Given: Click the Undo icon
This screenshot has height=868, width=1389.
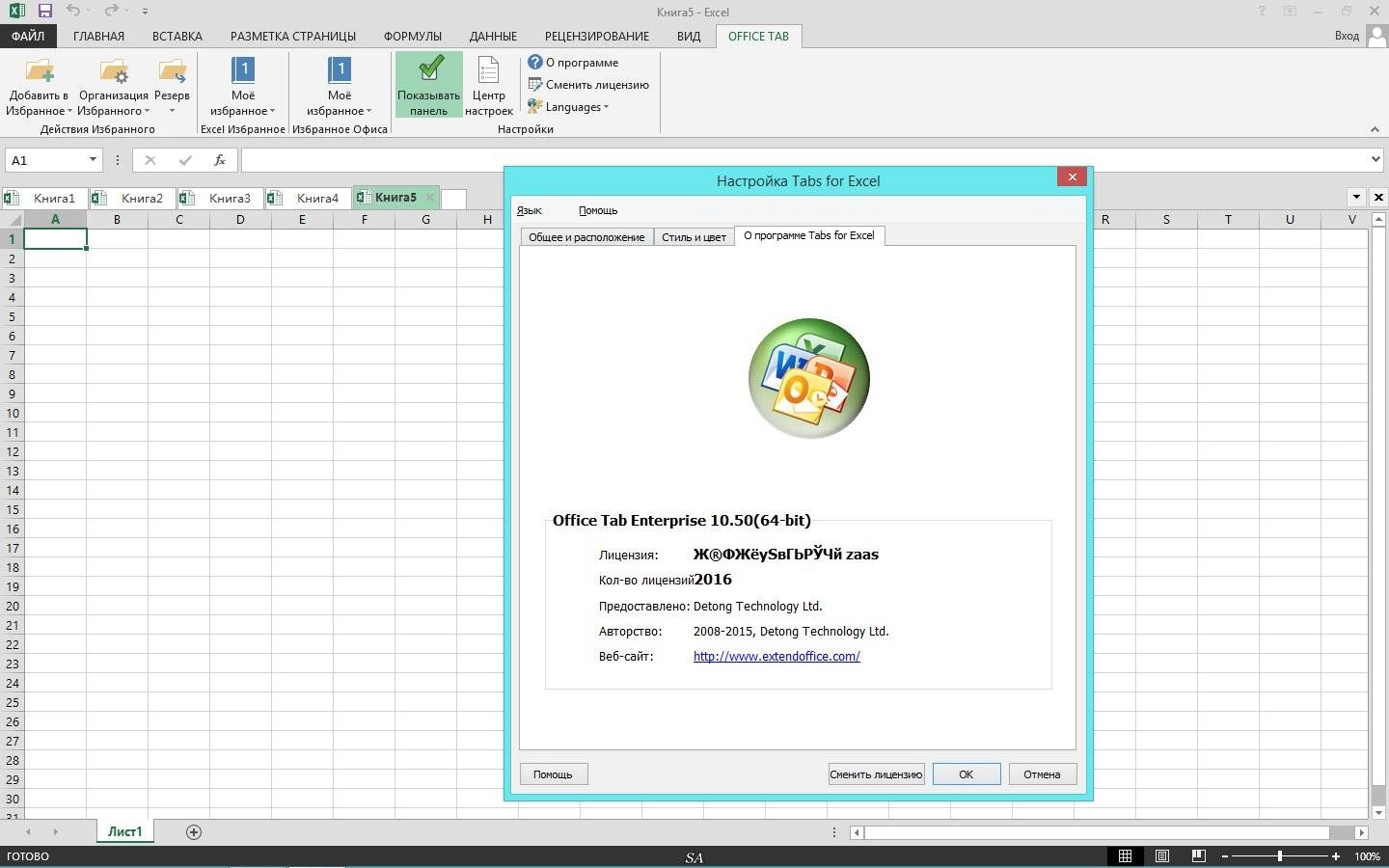Looking at the screenshot, I should 73,11.
